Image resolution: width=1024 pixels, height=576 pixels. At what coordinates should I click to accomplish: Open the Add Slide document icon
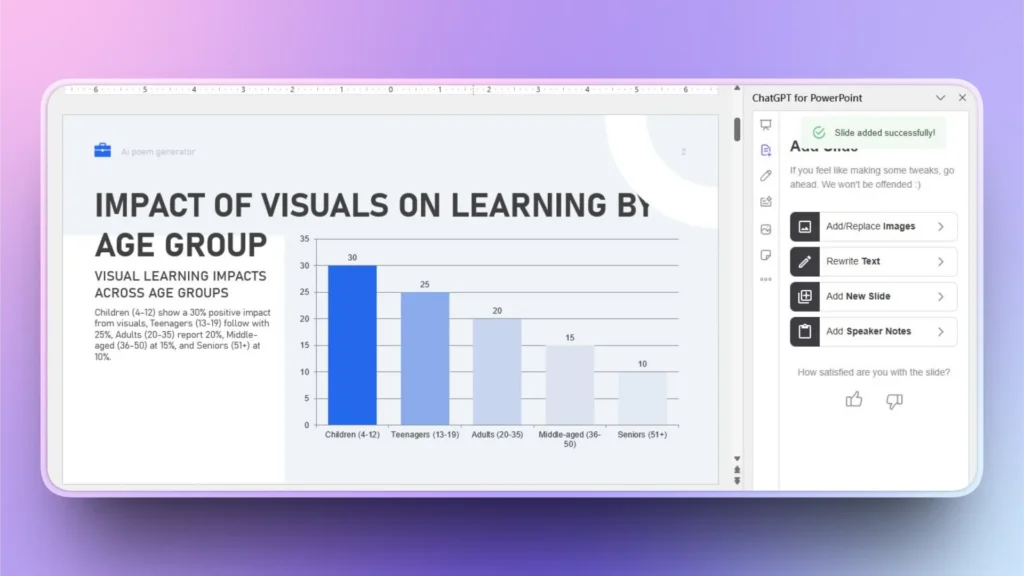pyautogui.click(x=765, y=149)
